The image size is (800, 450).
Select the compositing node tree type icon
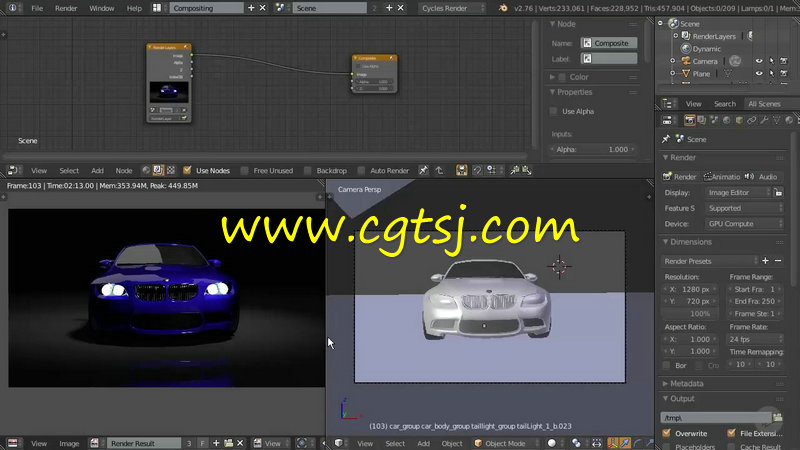158,170
